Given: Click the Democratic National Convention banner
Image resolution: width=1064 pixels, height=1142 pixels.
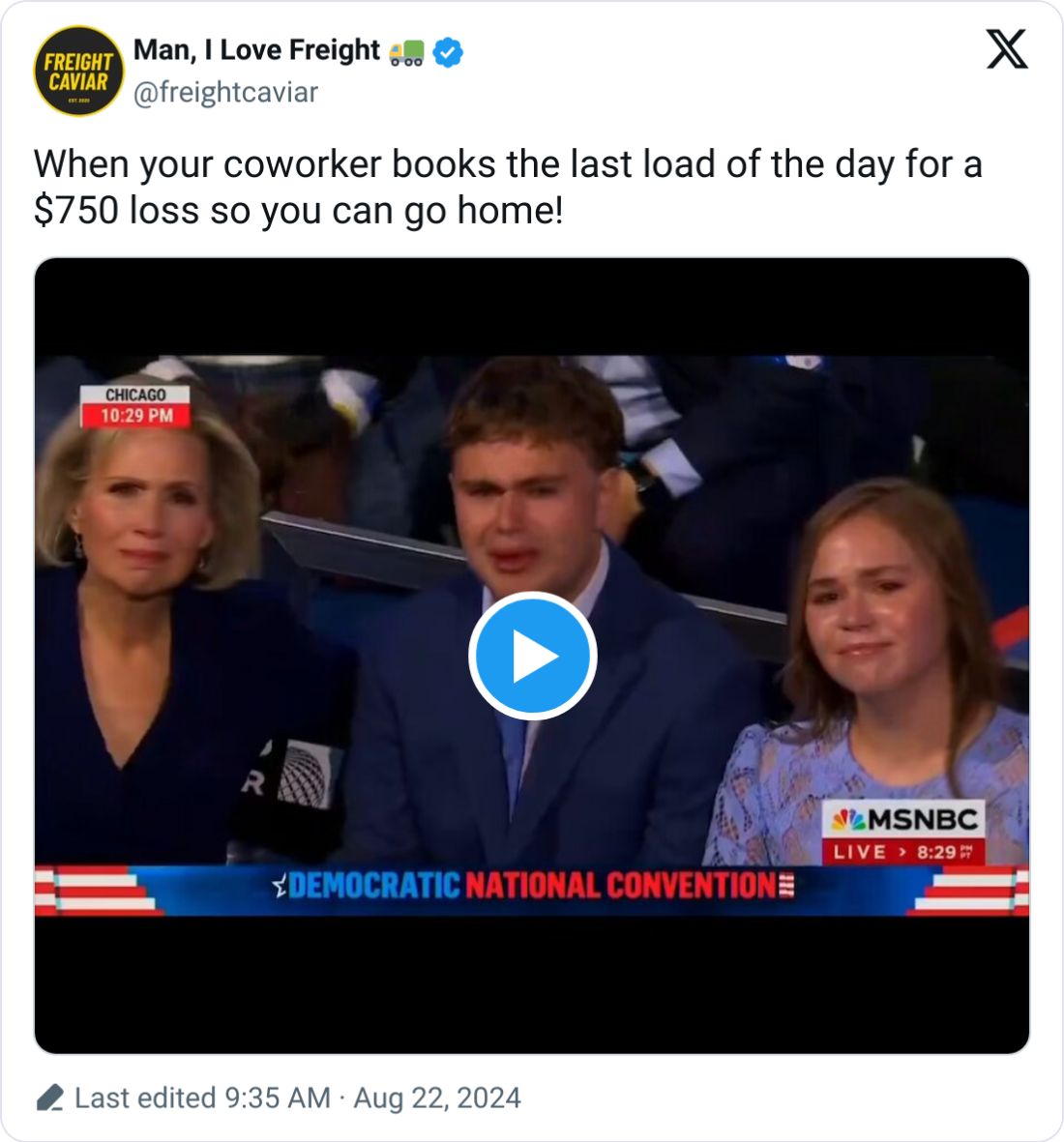Looking at the screenshot, I should pos(532,887).
